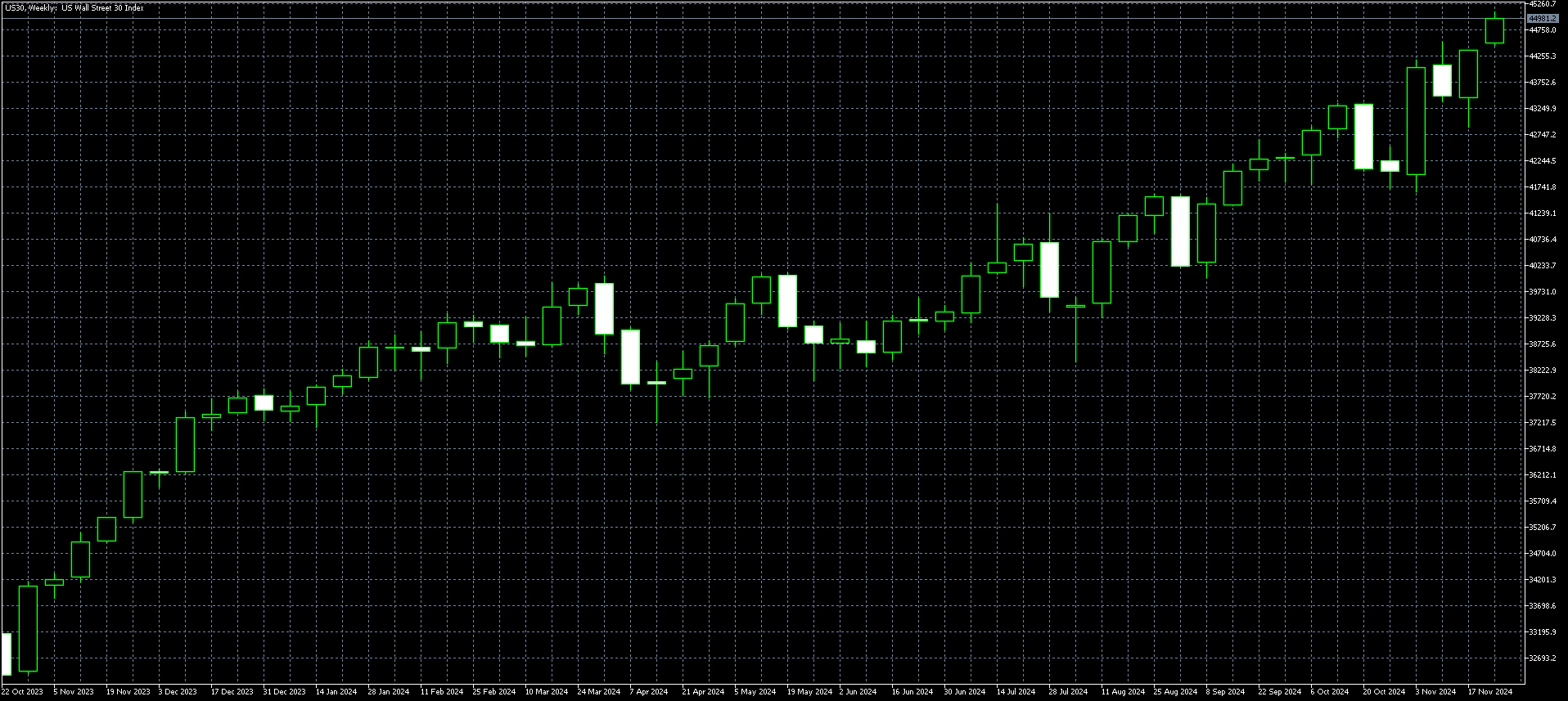Screen dimensions: 1568x701
Task: Click the "22 Oct 2023" date label
Action: (x=22, y=692)
